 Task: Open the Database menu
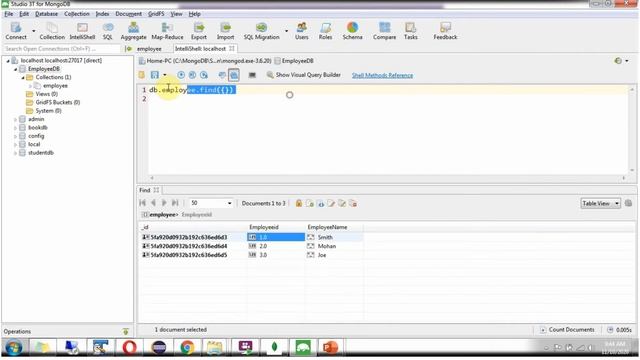46,14
